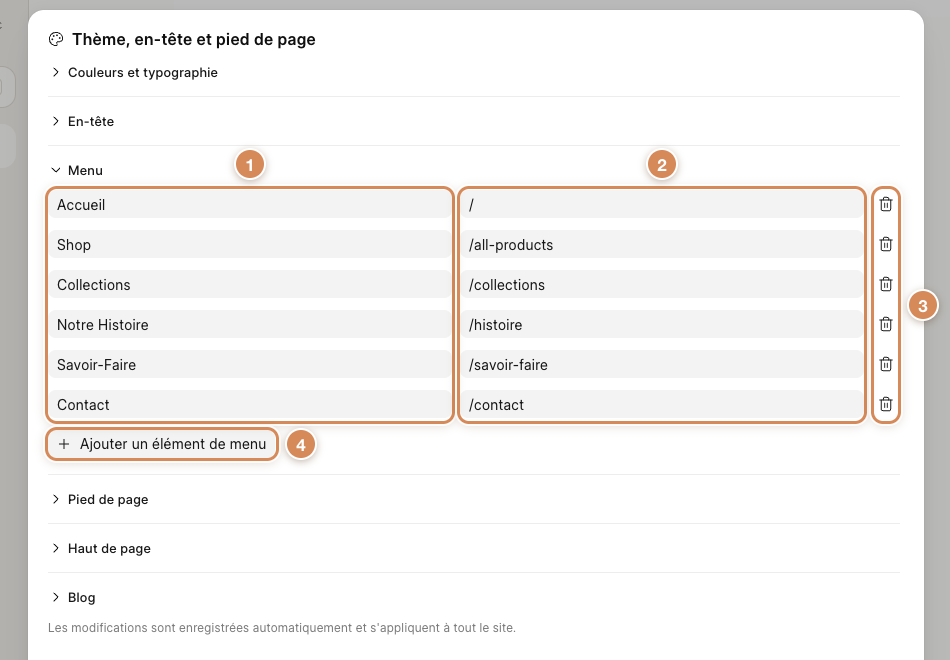Screen dimensions: 950x660
Task: Delete the Notre Histoire menu item
Action: click(x=886, y=324)
